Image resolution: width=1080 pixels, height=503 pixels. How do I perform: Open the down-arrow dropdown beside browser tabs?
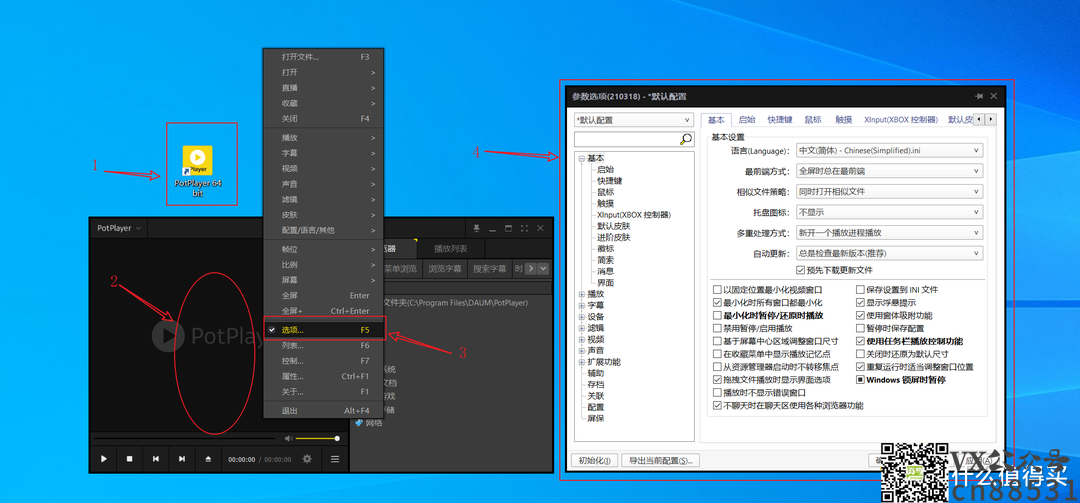coord(543,269)
